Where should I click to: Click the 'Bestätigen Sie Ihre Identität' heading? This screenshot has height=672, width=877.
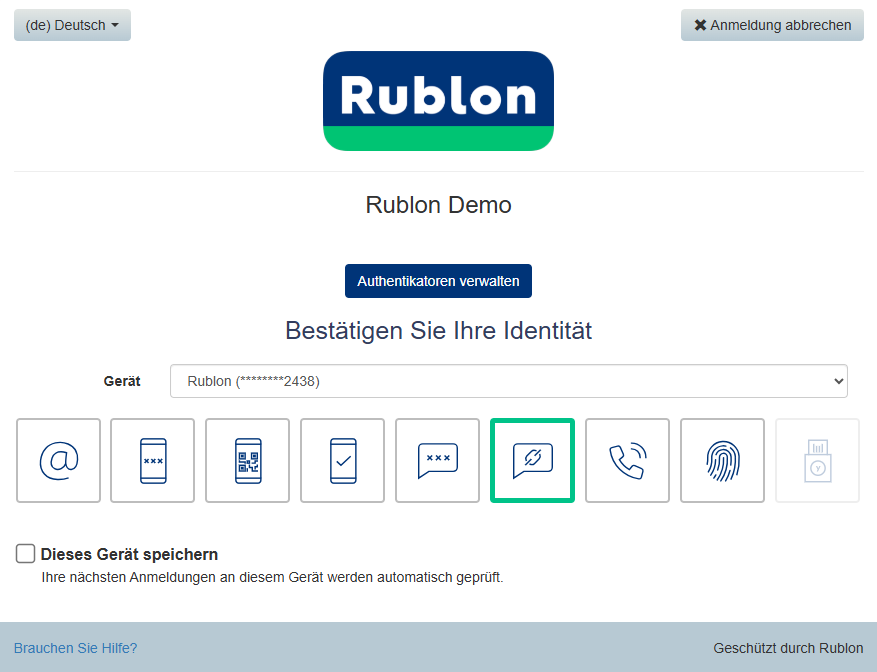tap(438, 330)
